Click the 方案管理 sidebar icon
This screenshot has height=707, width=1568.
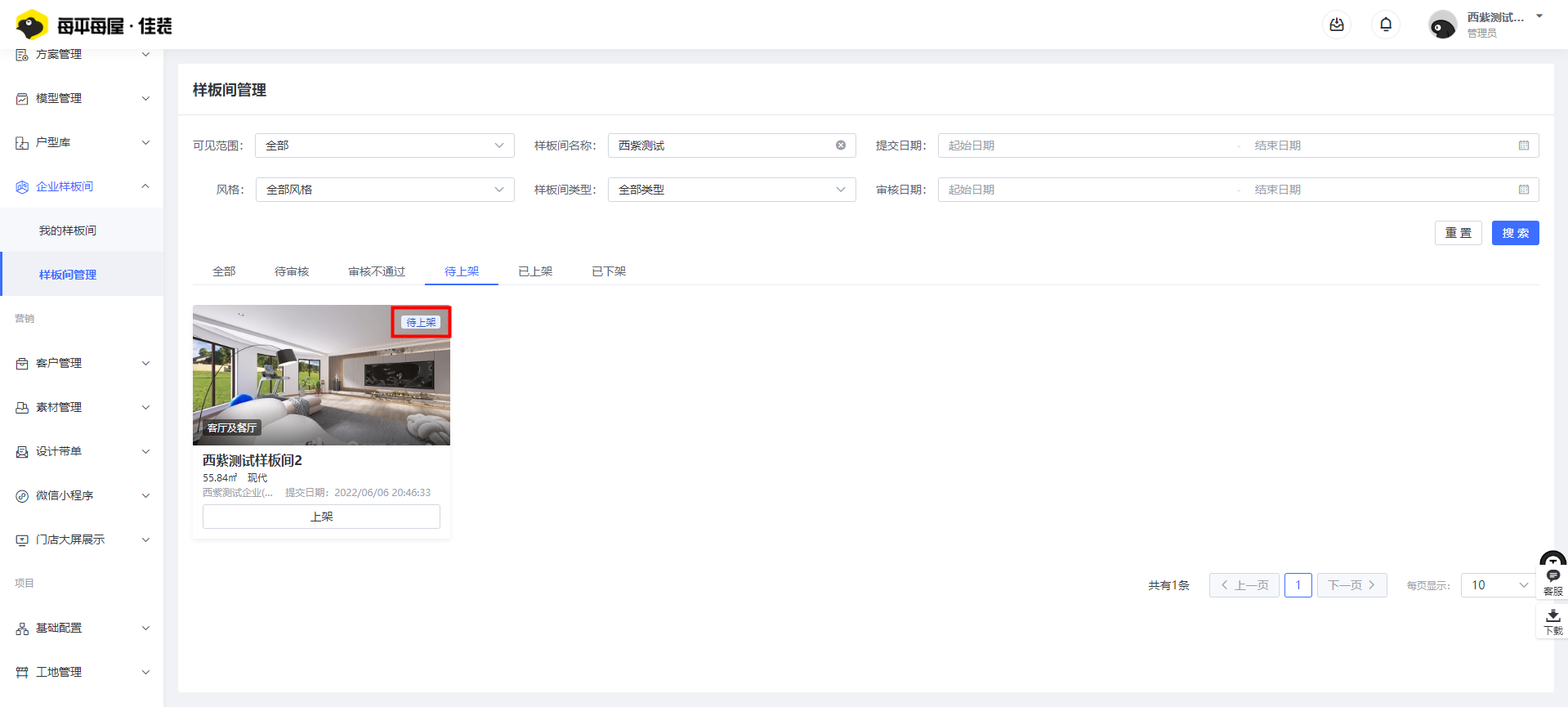click(x=22, y=55)
